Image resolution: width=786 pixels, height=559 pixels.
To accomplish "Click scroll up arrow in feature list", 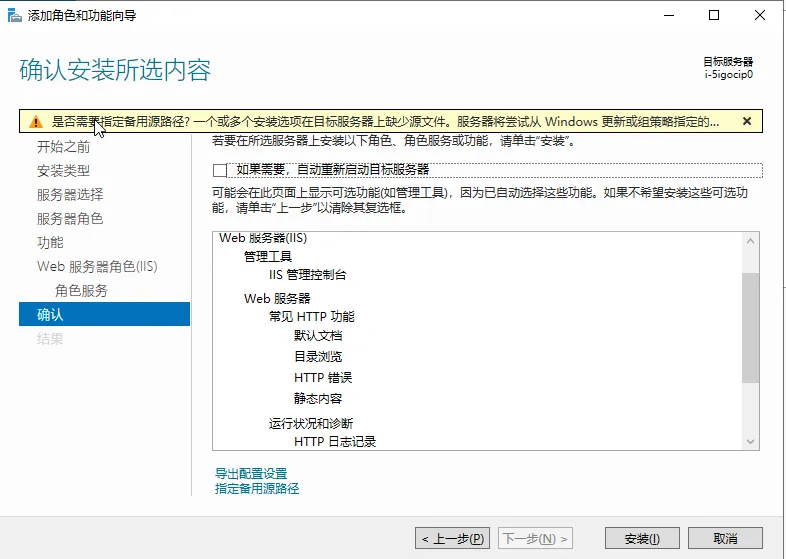I will pyautogui.click(x=751, y=241).
